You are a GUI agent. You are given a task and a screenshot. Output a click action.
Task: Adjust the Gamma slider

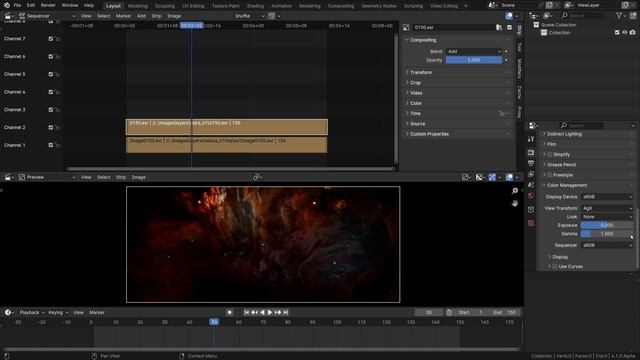(607, 234)
